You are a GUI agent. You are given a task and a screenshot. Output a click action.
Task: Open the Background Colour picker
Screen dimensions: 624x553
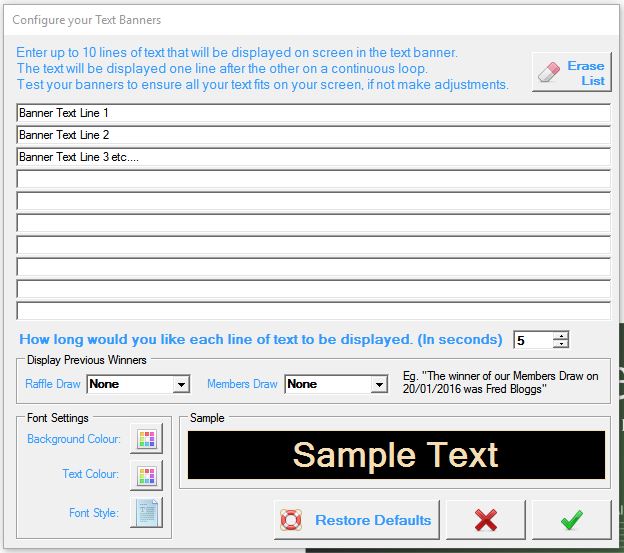[x=146, y=438]
